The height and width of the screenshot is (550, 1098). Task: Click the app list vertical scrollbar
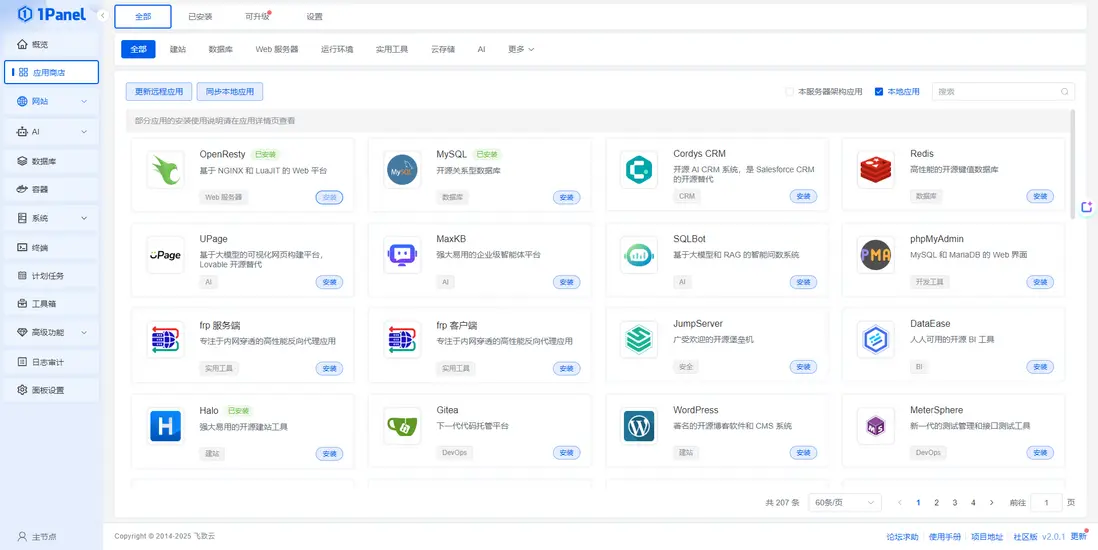point(1073,165)
